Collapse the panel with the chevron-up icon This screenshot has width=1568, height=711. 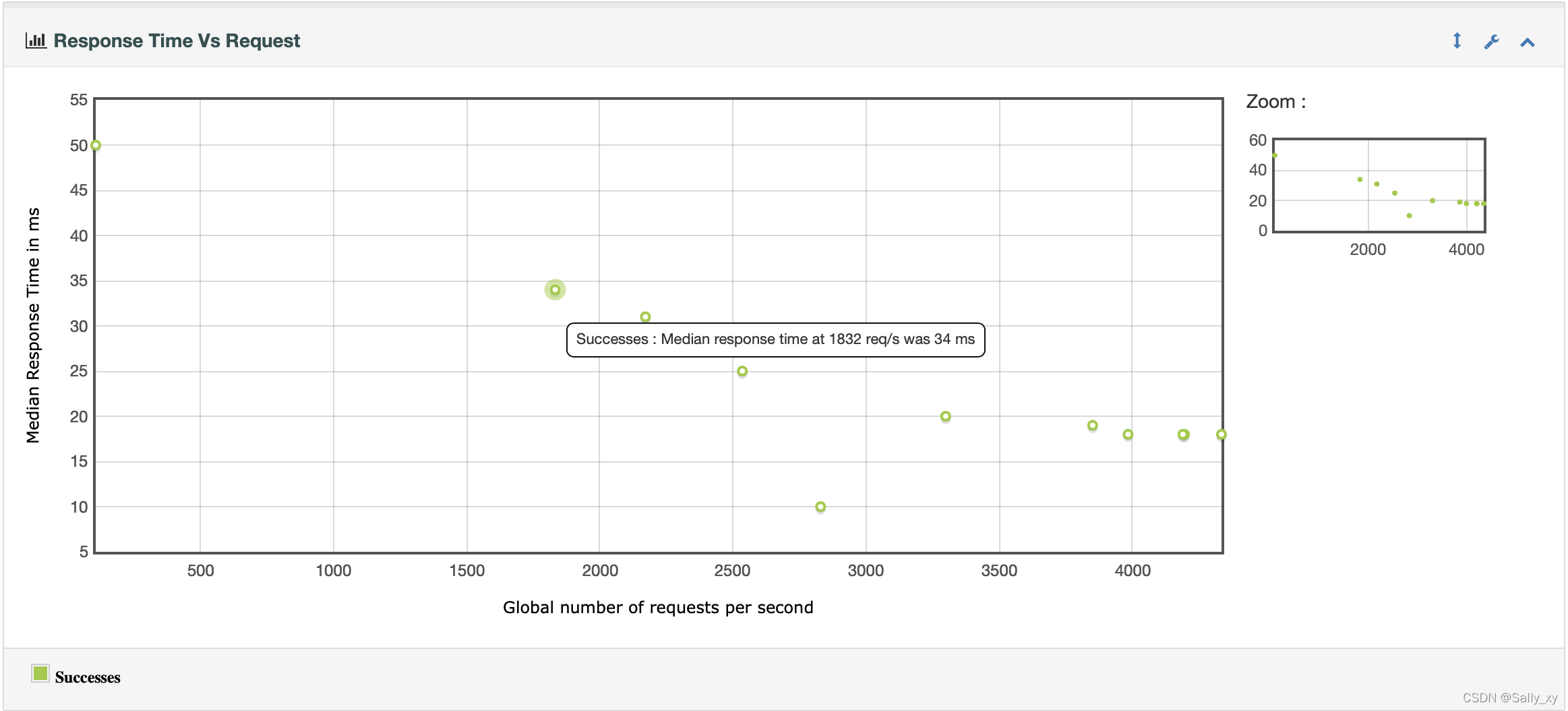click(x=1528, y=42)
